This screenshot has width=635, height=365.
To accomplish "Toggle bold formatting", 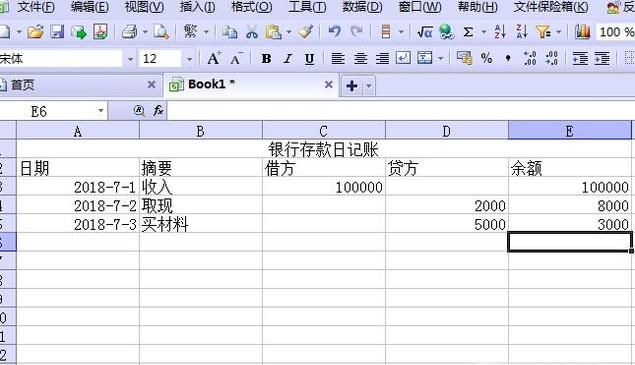I will 266,59.
